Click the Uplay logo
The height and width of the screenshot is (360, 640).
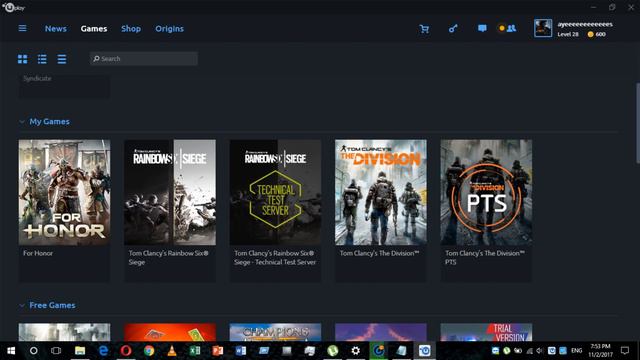[x=13, y=7]
